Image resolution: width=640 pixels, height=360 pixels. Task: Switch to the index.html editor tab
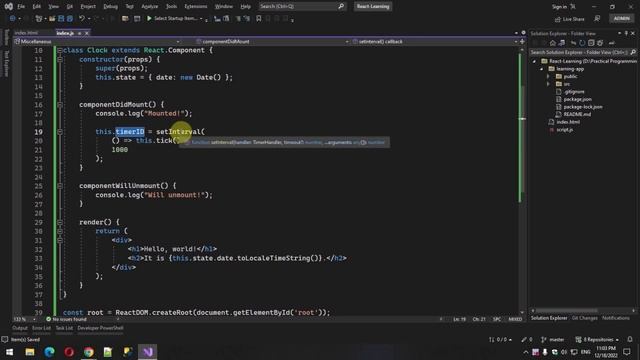coord(26,33)
